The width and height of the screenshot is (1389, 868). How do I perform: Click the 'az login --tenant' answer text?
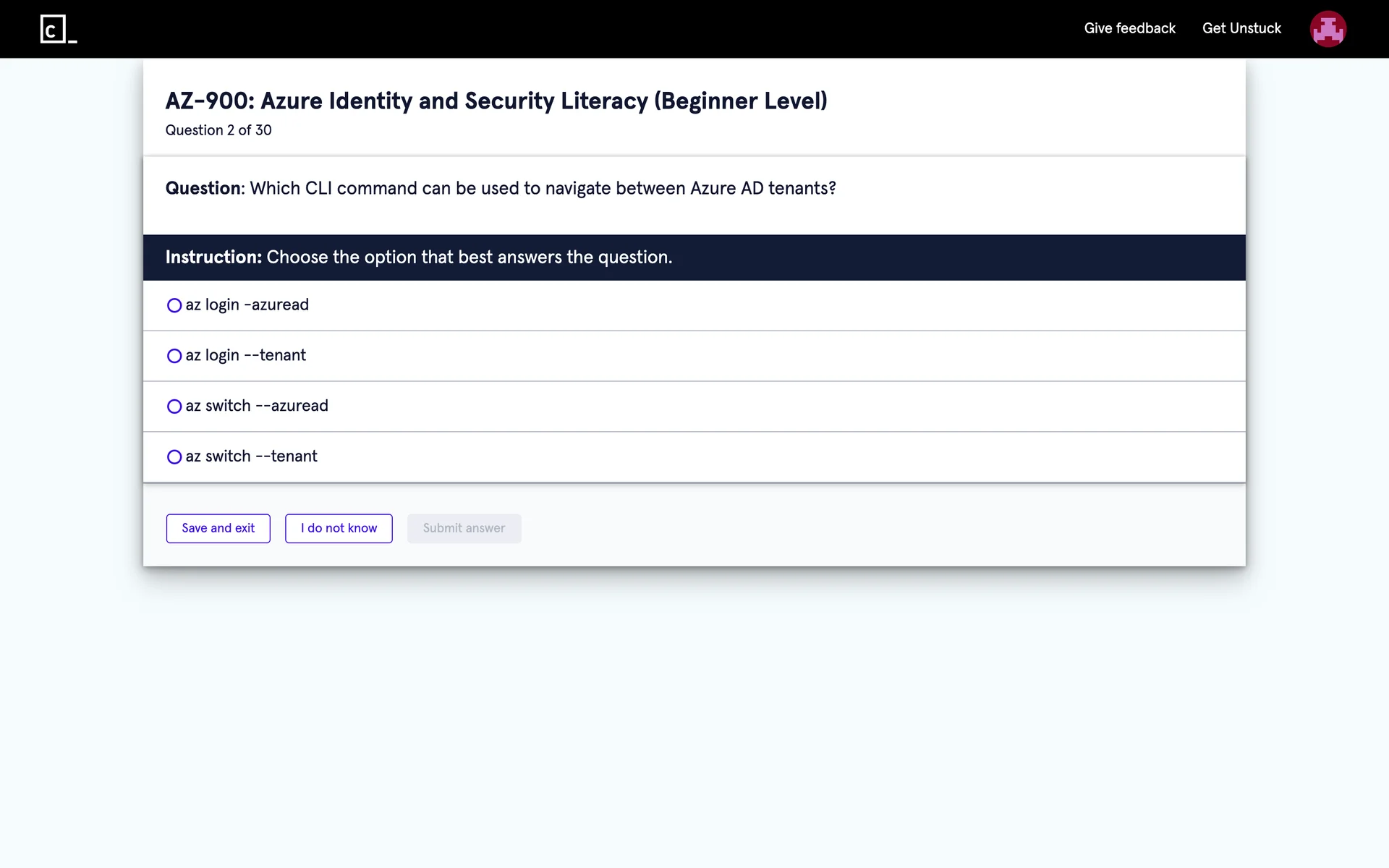click(245, 355)
